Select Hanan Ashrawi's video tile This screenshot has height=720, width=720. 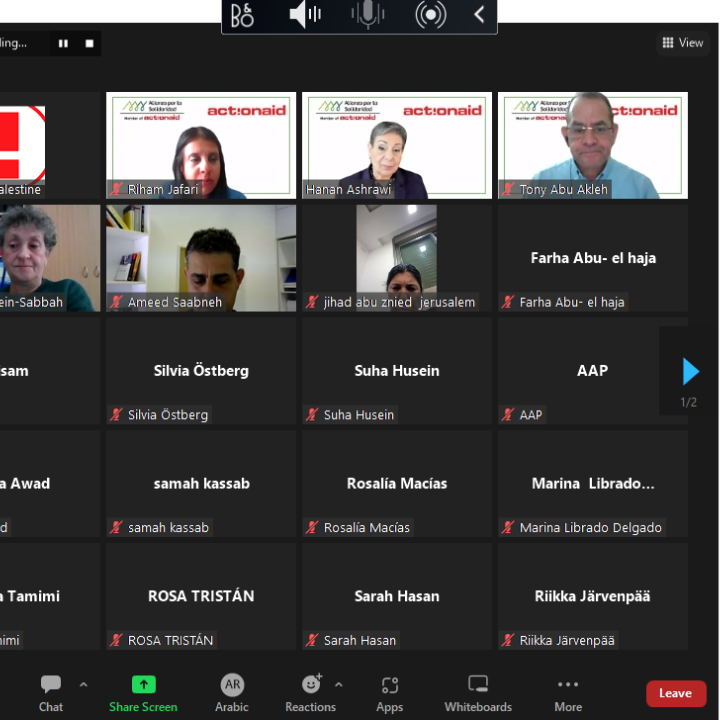coord(397,146)
